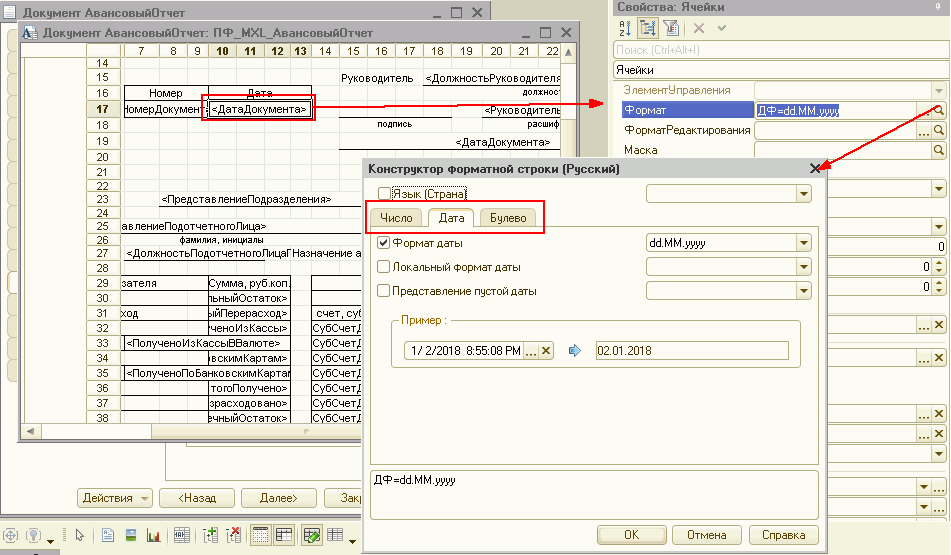The image size is (951, 555).
Task: Click the result field showing 02.01.2018
Action: [692, 351]
